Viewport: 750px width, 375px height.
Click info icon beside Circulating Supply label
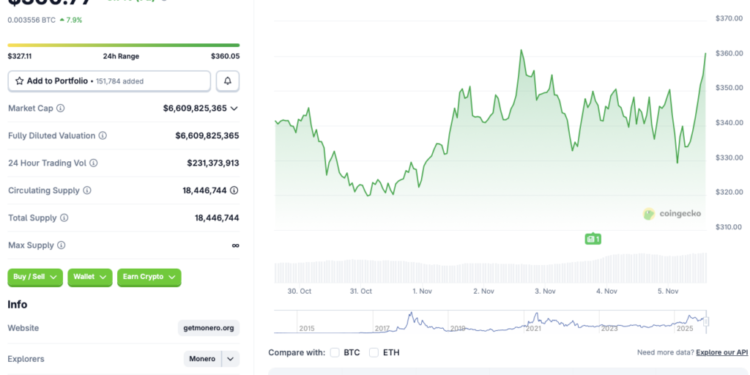coord(87,190)
